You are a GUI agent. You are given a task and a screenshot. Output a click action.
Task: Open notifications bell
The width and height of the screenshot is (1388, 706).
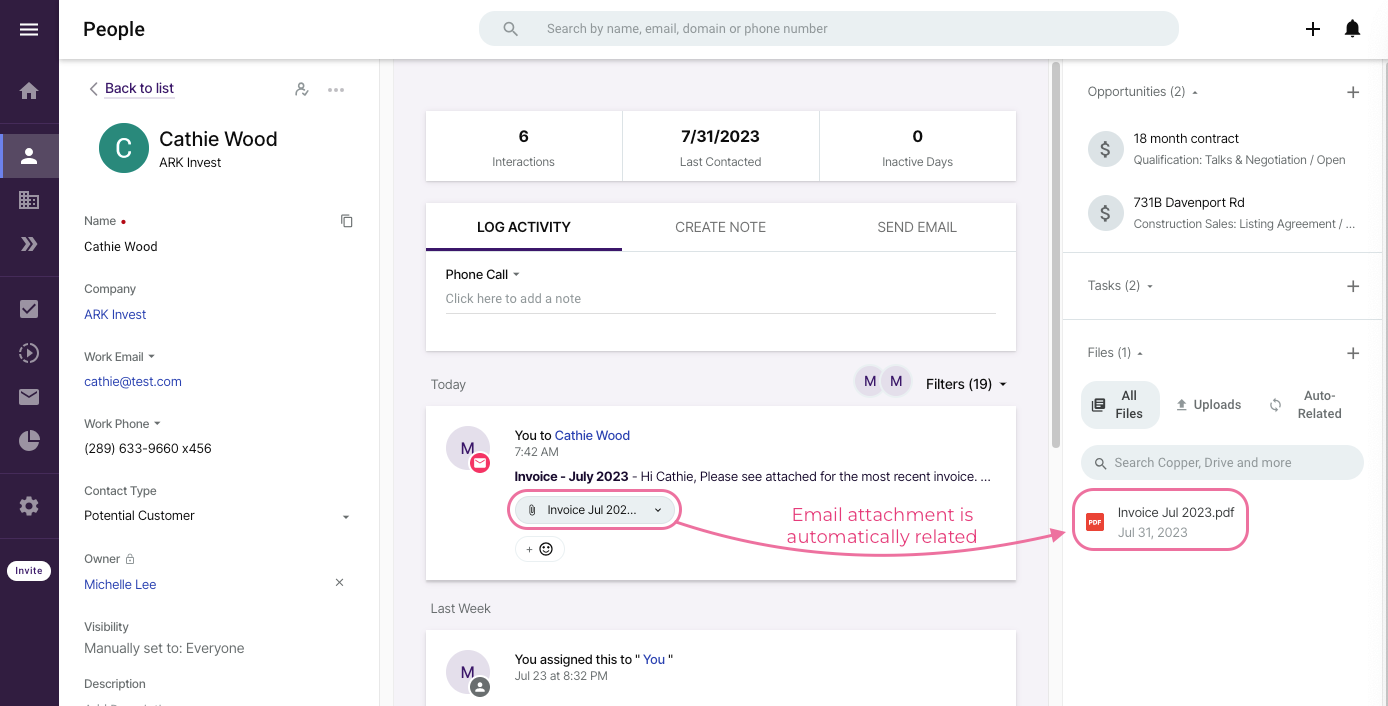[x=1352, y=29]
